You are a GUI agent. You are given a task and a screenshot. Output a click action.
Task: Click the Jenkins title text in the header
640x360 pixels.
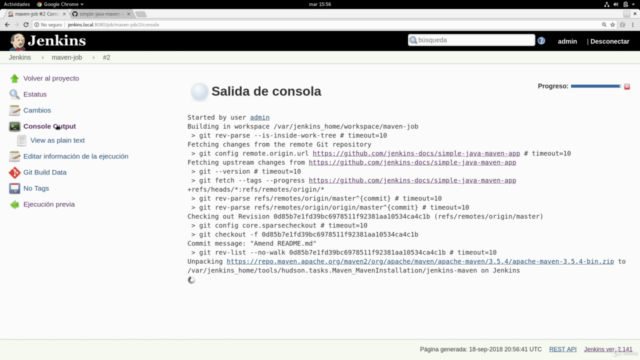[57, 41]
